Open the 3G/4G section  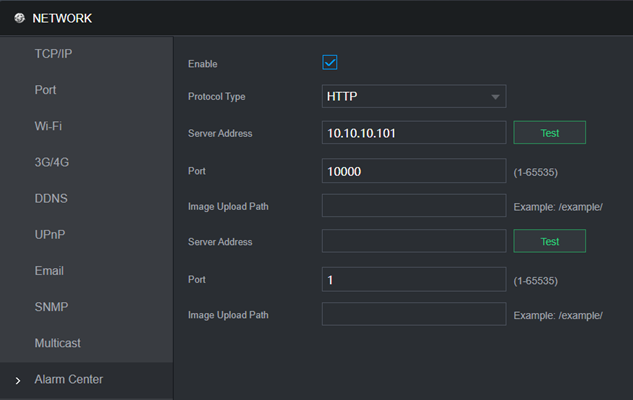pos(51,162)
